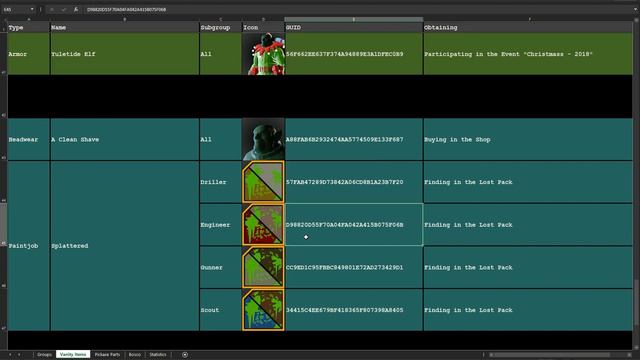Viewport: 640px width, 360px height.
Task: Click the Confirm entry checkmark in formula bar
Action: tap(64, 9)
